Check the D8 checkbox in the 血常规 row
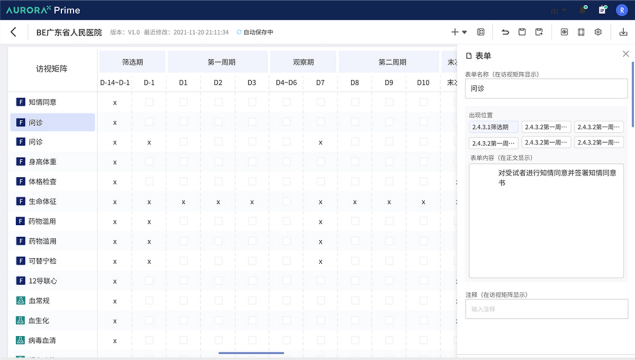Screen dimensions: 635x360 tap(355, 300)
